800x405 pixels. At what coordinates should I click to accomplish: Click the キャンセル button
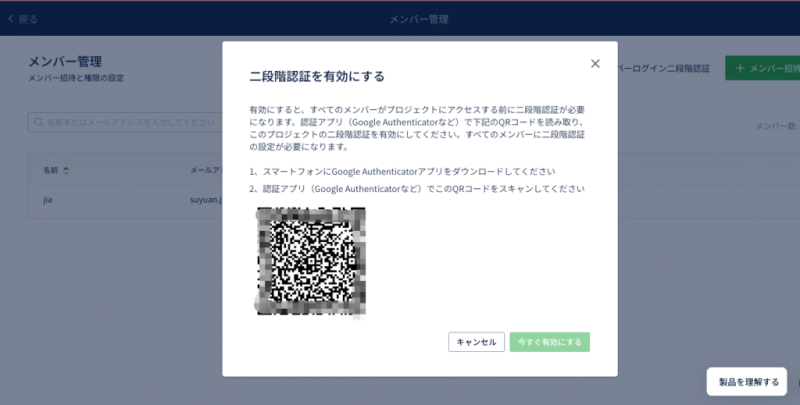coord(476,342)
